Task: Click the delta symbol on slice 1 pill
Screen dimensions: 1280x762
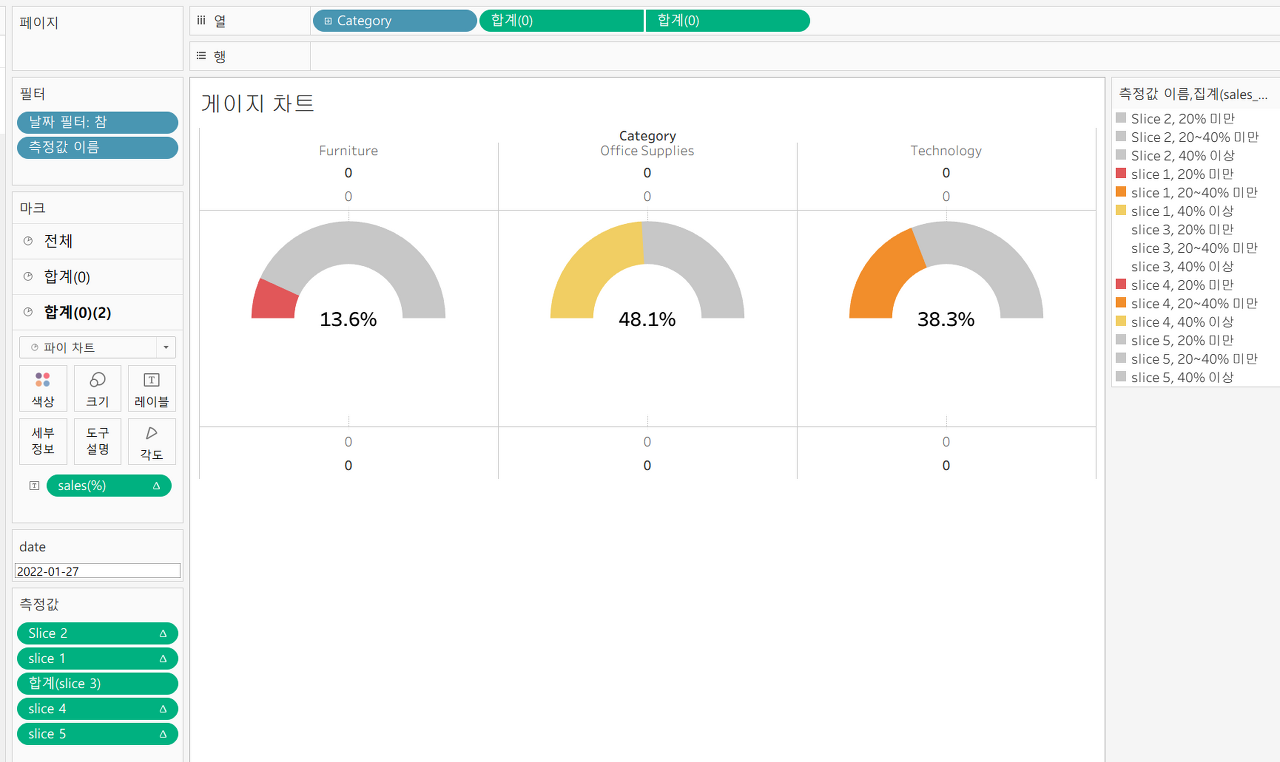Action: click(x=163, y=658)
